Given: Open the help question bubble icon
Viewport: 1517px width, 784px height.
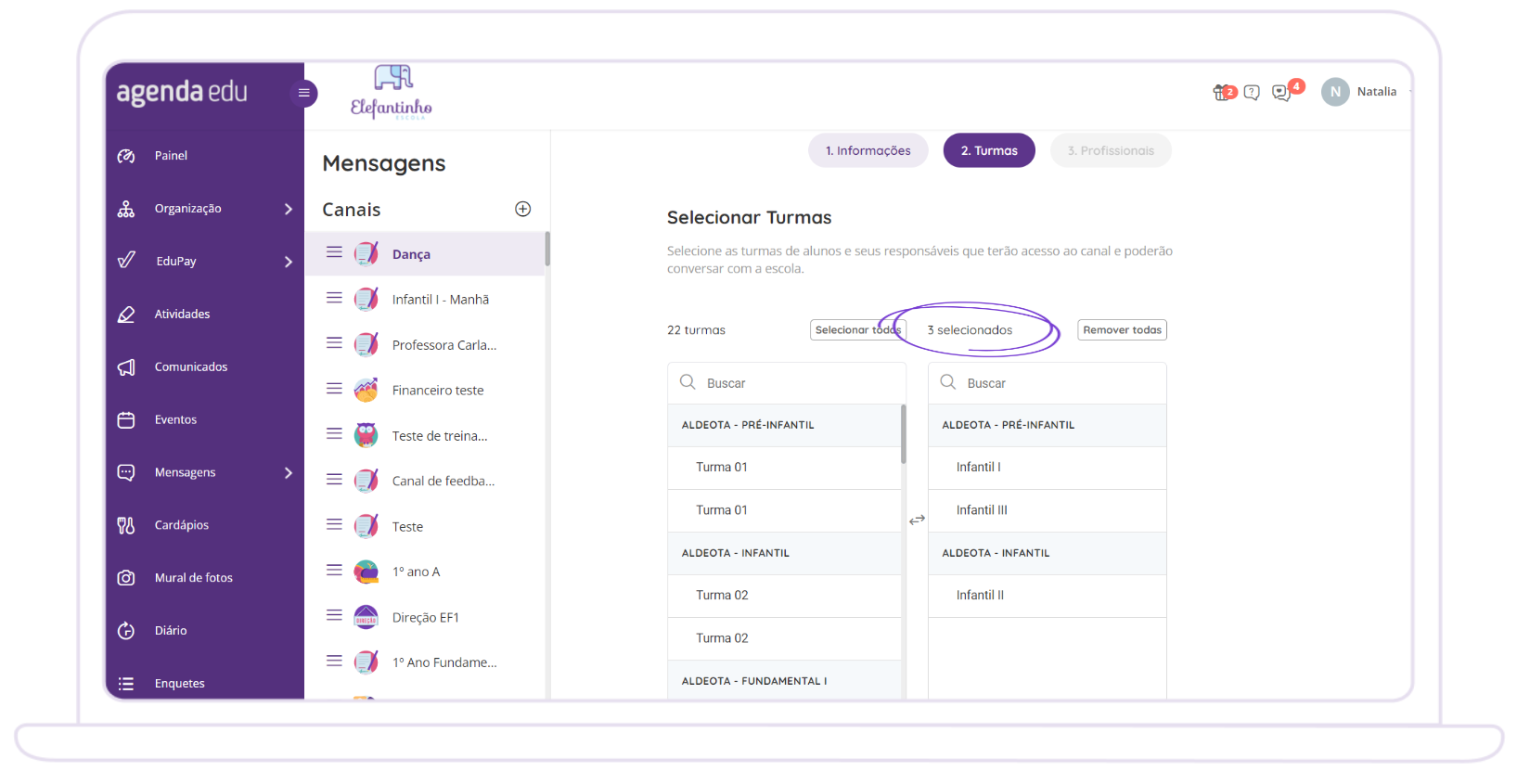Looking at the screenshot, I should [1252, 93].
